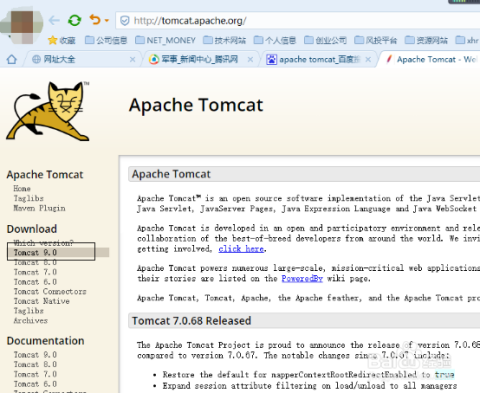Click the 'Tomcat 7.0.68 Released' heading
This screenshot has height=393, width=480.
pos(191,321)
